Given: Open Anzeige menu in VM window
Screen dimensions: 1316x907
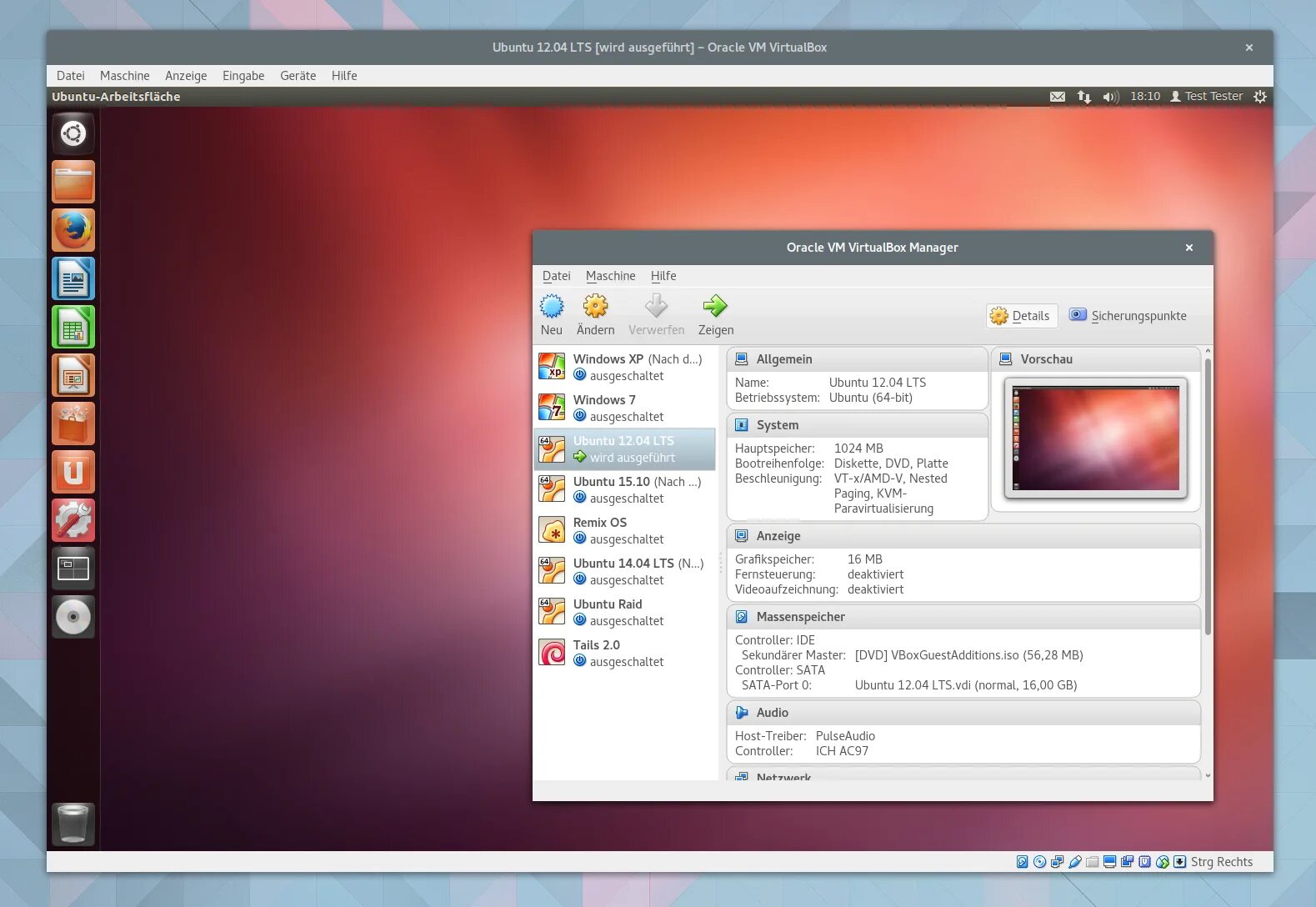Looking at the screenshot, I should tap(186, 76).
